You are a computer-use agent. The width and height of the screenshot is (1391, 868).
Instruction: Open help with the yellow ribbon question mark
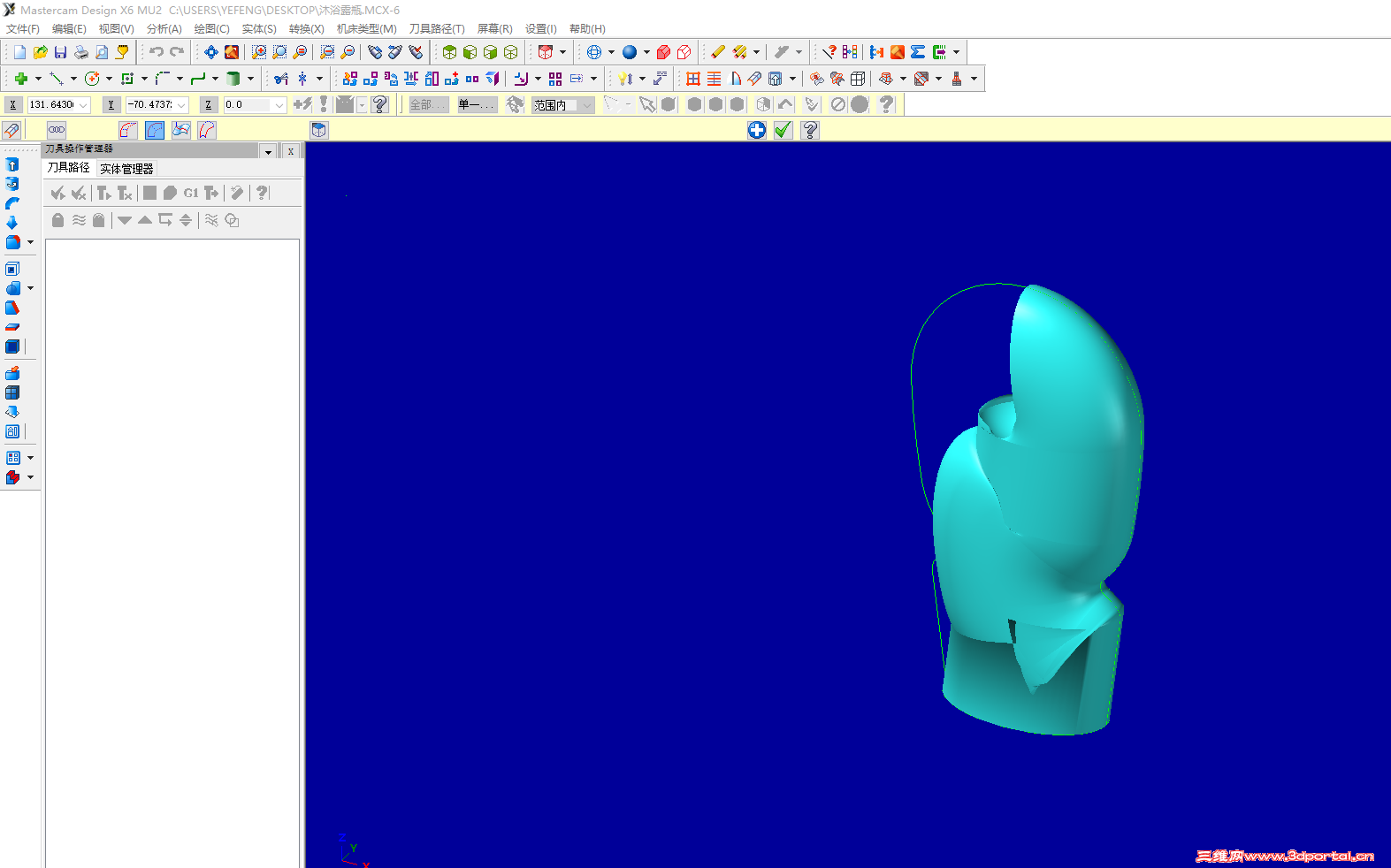coord(810,131)
